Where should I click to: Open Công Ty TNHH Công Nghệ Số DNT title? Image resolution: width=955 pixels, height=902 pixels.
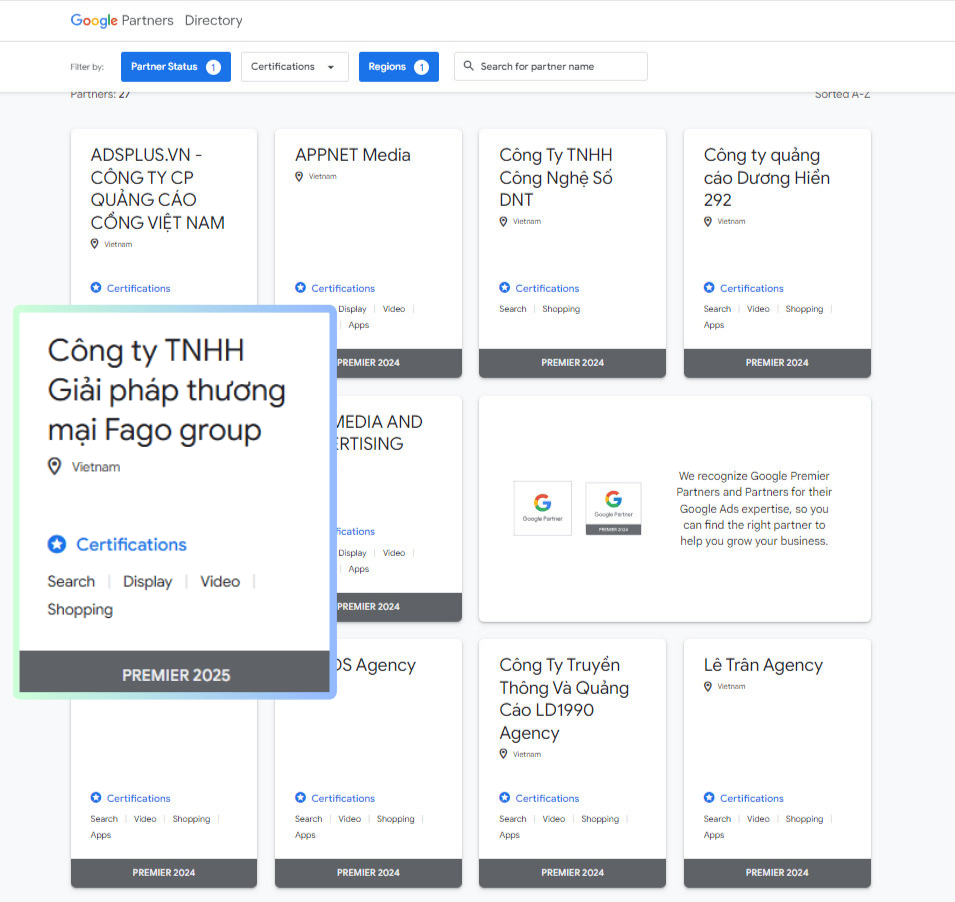pyautogui.click(x=556, y=177)
